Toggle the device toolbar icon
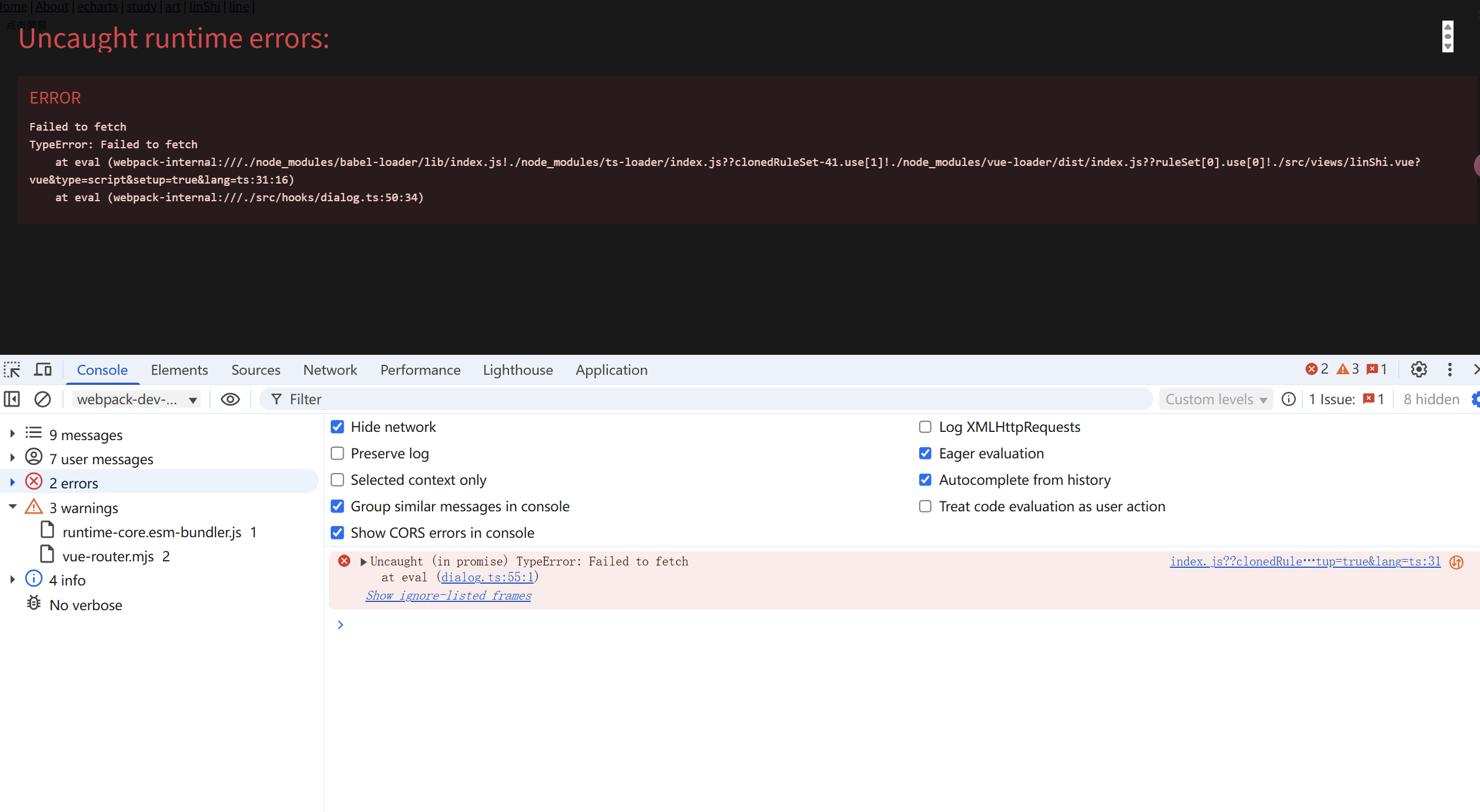 click(42, 370)
